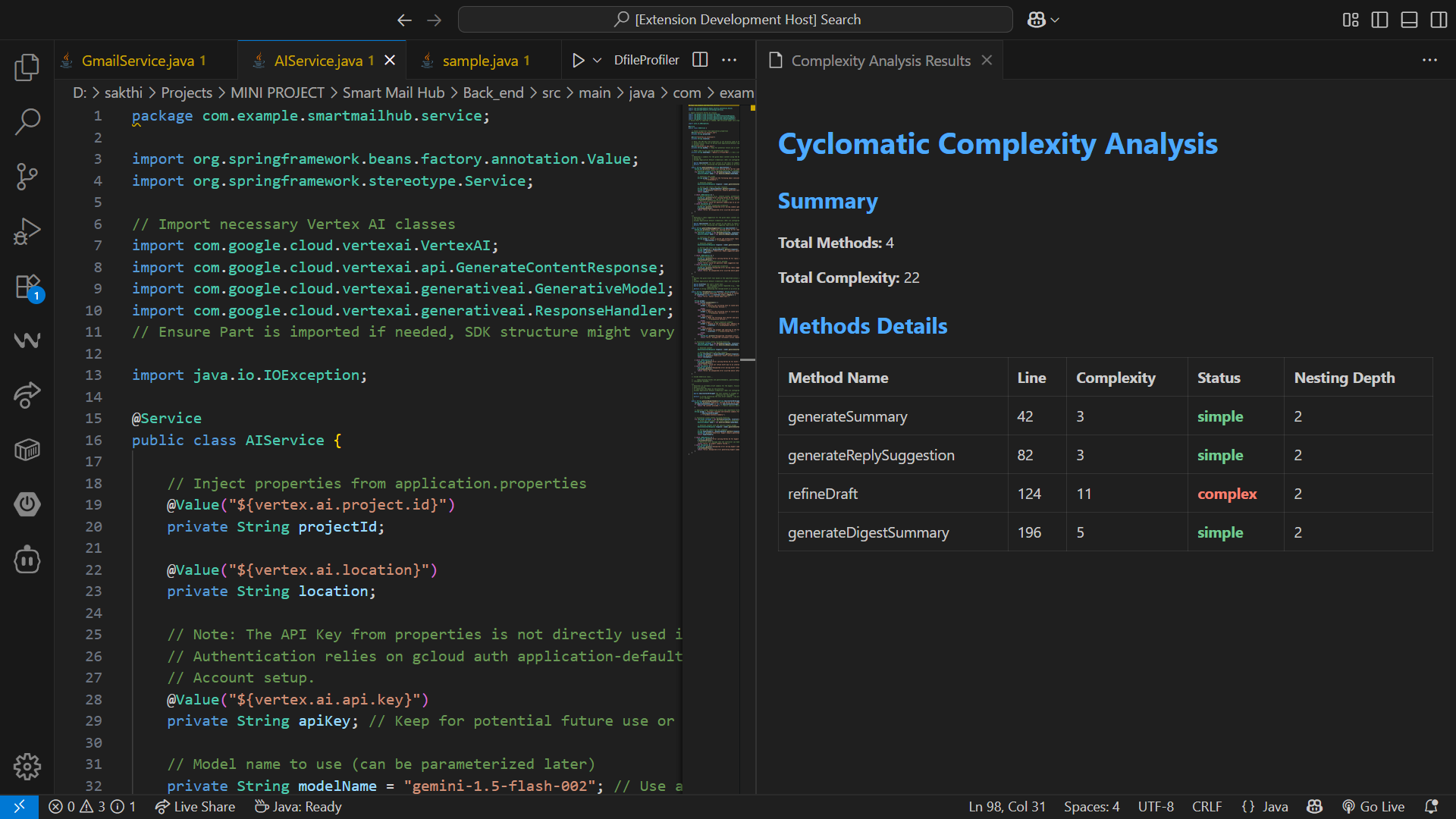1456x819 pixels.
Task: Click the Run Java play button
Action: tap(578, 61)
